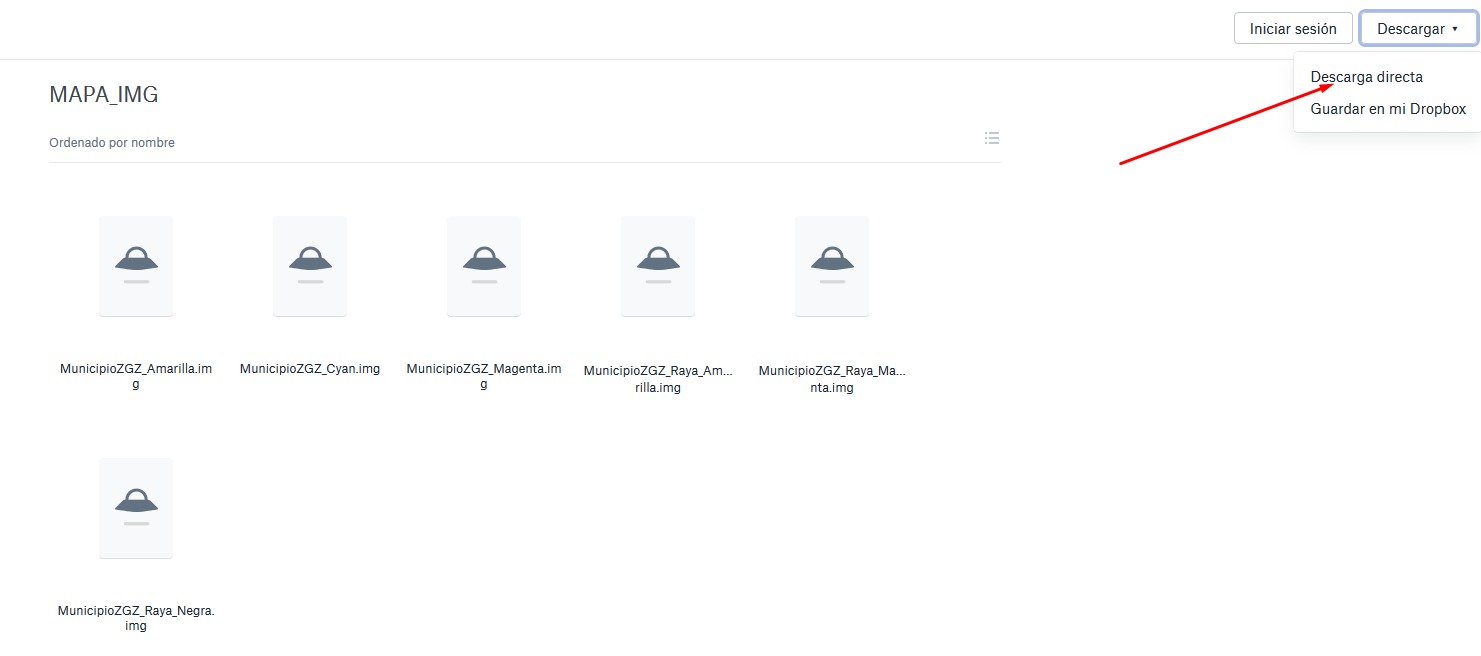Click the small arrow beside Descargar
Viewport: 1481px width, 656px height.
[1455, 29]
